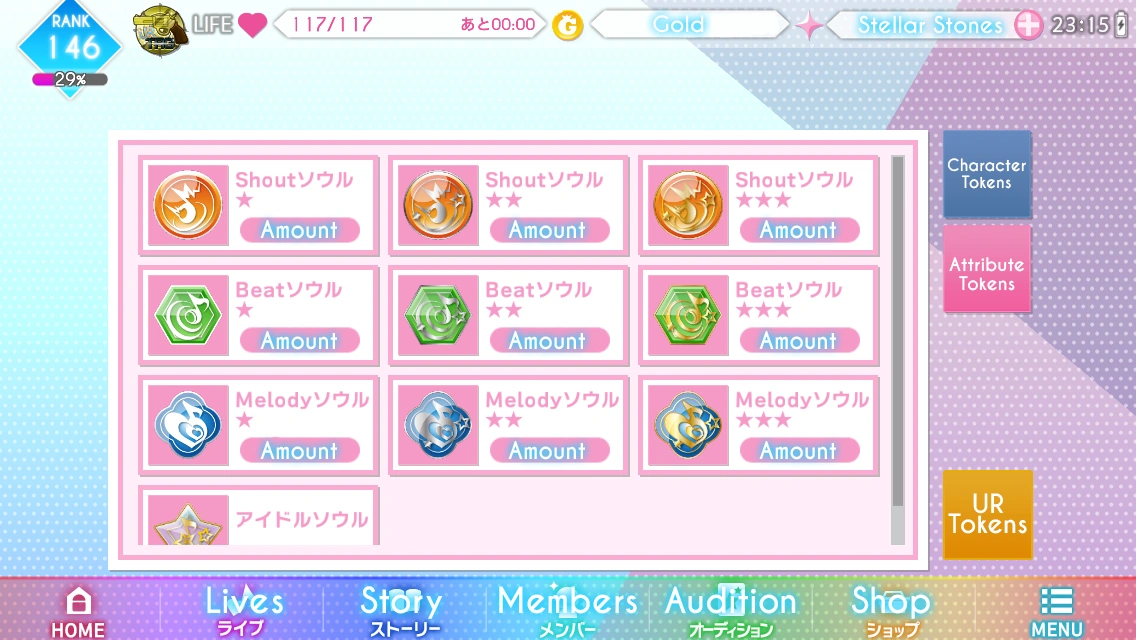Open the UR Tokens section
The height and width of the screenshot is (640, 1136).
(x=987, y=515)
